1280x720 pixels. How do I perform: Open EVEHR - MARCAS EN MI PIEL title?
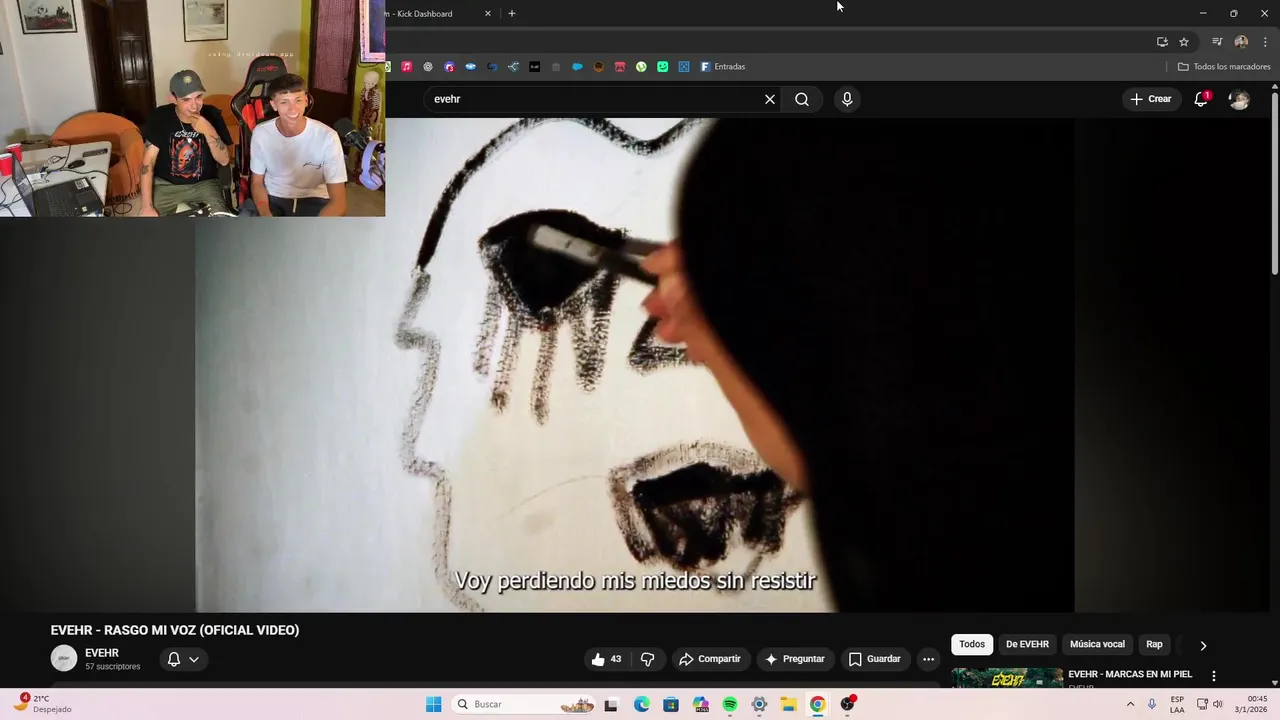click(1130, 674)
